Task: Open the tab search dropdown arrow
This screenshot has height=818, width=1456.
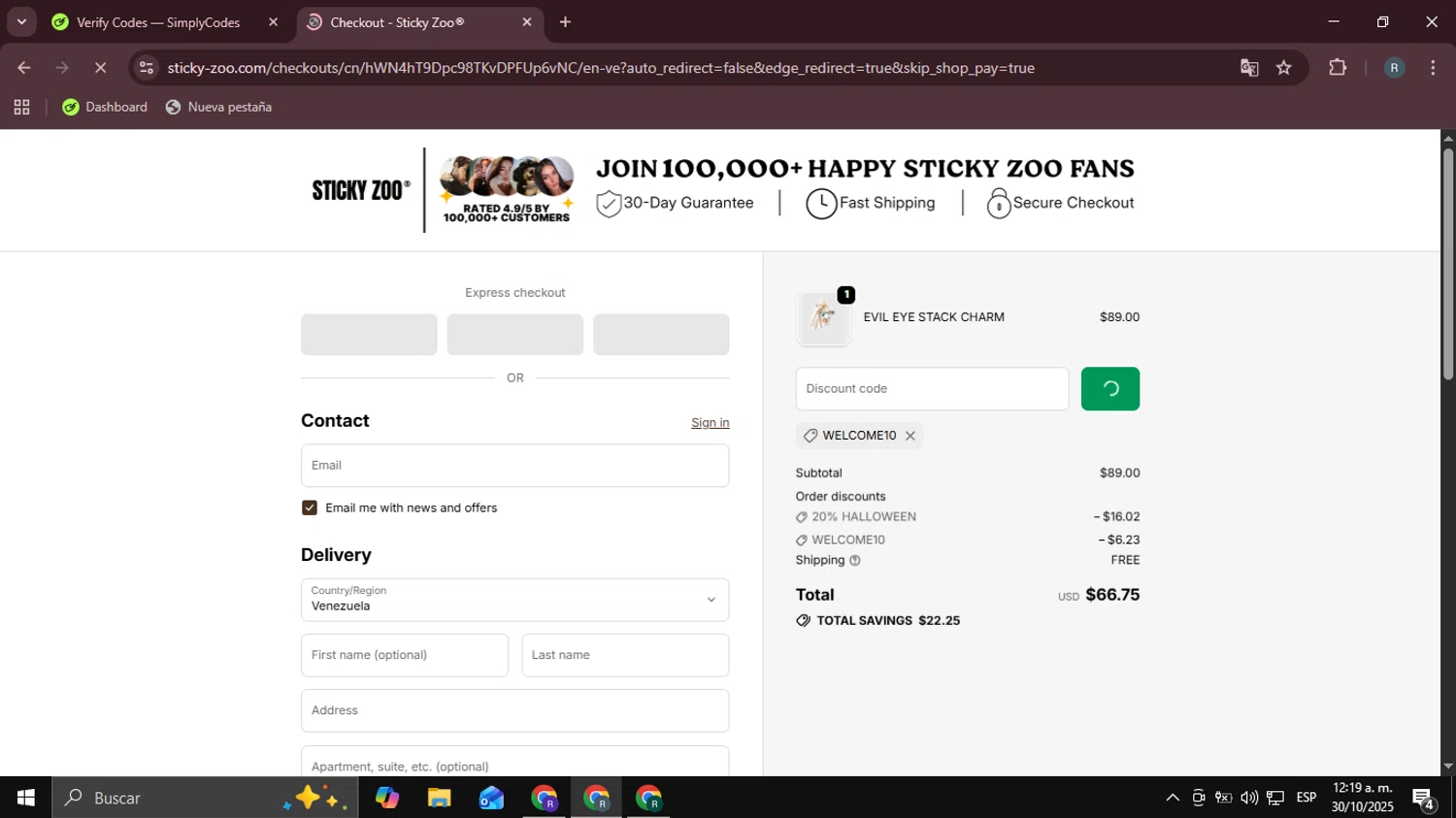Action: [x=21, y=22]
